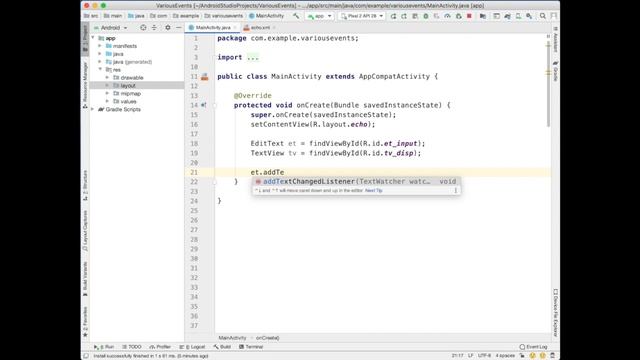This screenshot has width=640, height=360.
Task: Select the addTextChangedListener completion suggestion
Action: [x=356, y=182]
